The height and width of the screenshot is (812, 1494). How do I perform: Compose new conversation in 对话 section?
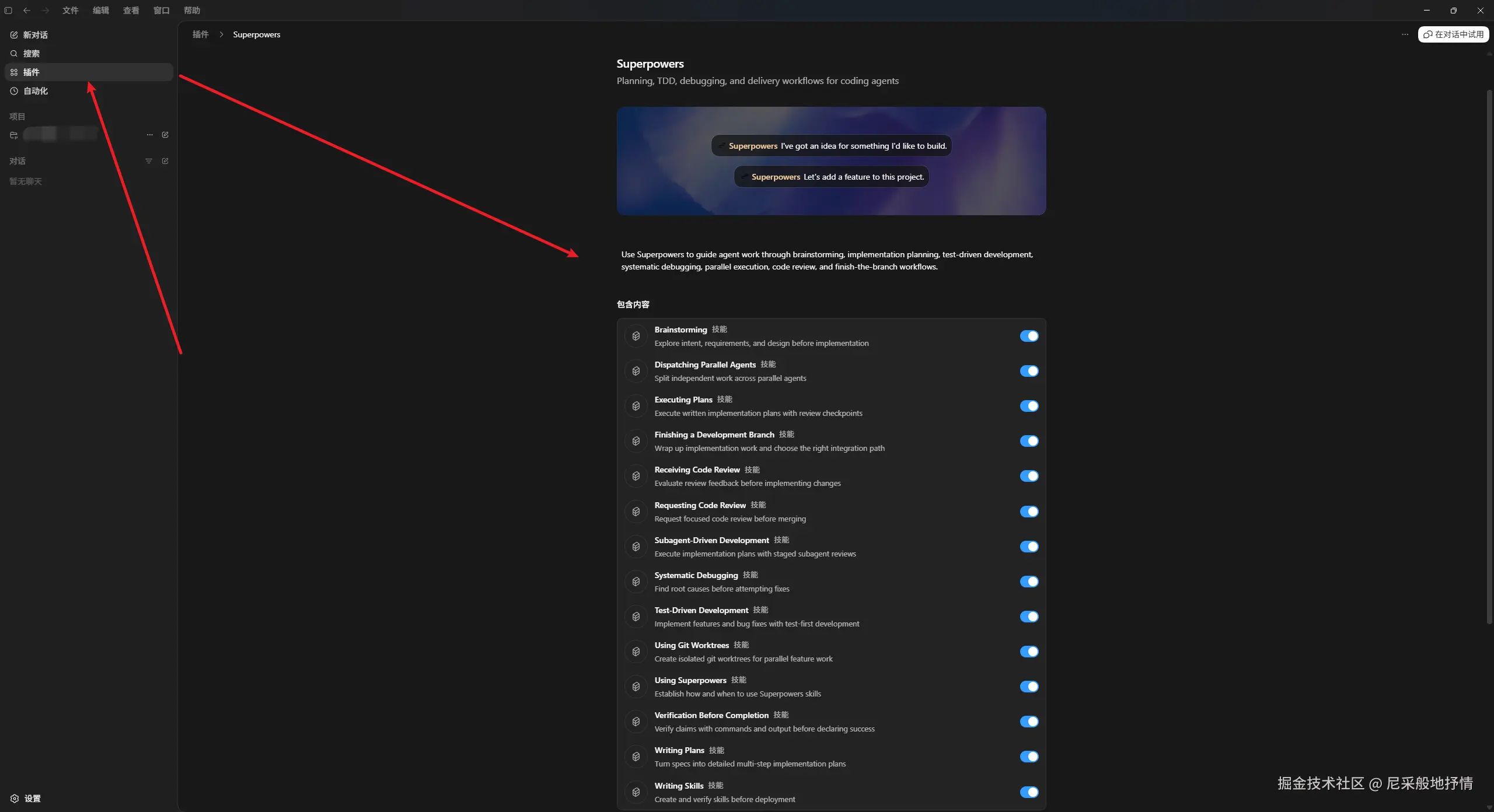165,161
